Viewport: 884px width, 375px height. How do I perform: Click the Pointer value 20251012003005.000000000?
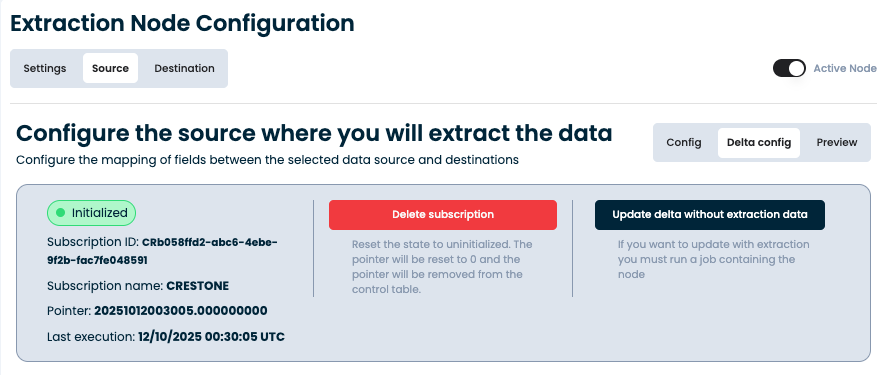click(180, 311)
